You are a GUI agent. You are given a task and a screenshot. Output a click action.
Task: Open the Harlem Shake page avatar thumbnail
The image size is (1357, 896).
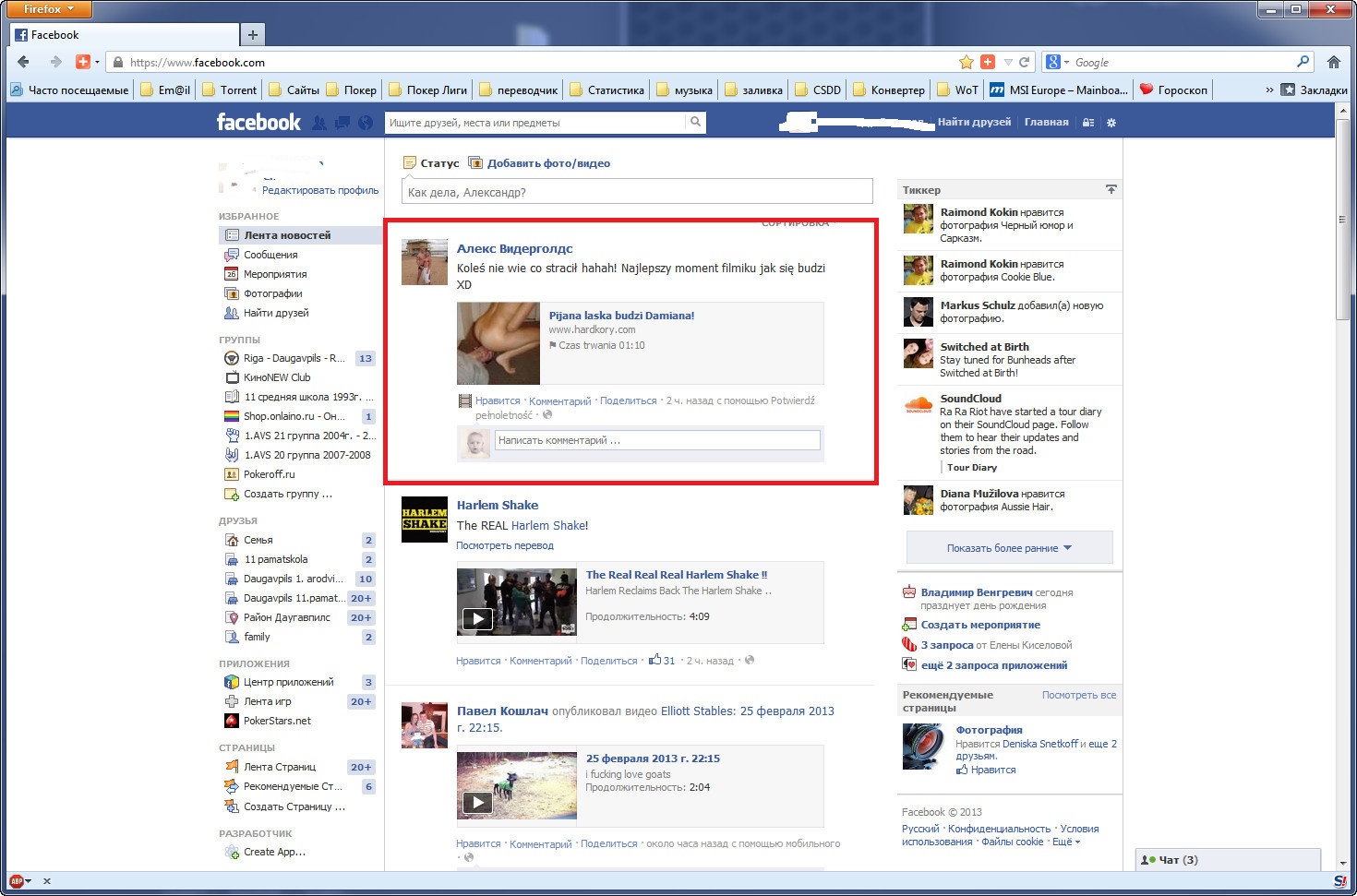pos(425,520)
